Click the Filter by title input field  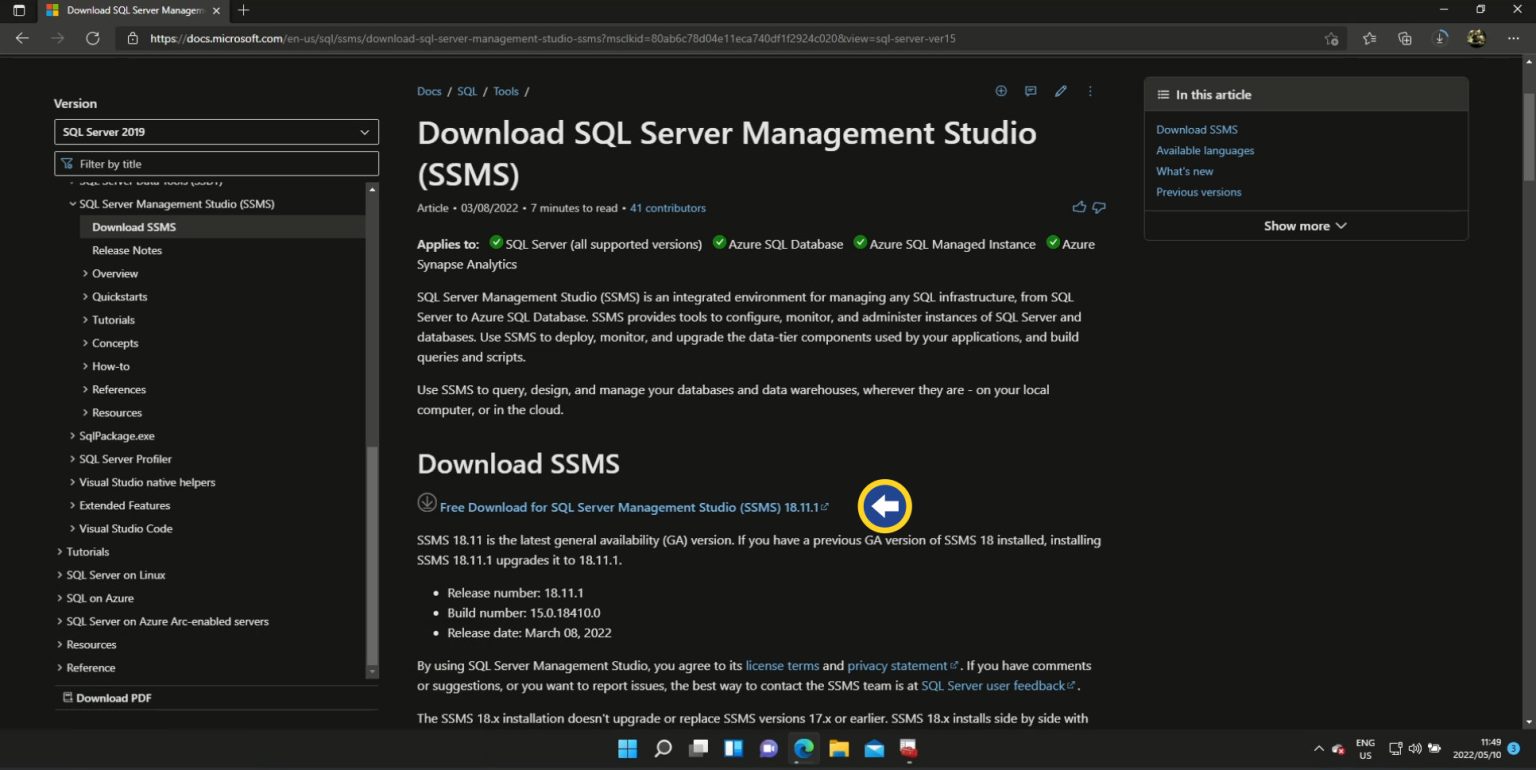[216, 163]
